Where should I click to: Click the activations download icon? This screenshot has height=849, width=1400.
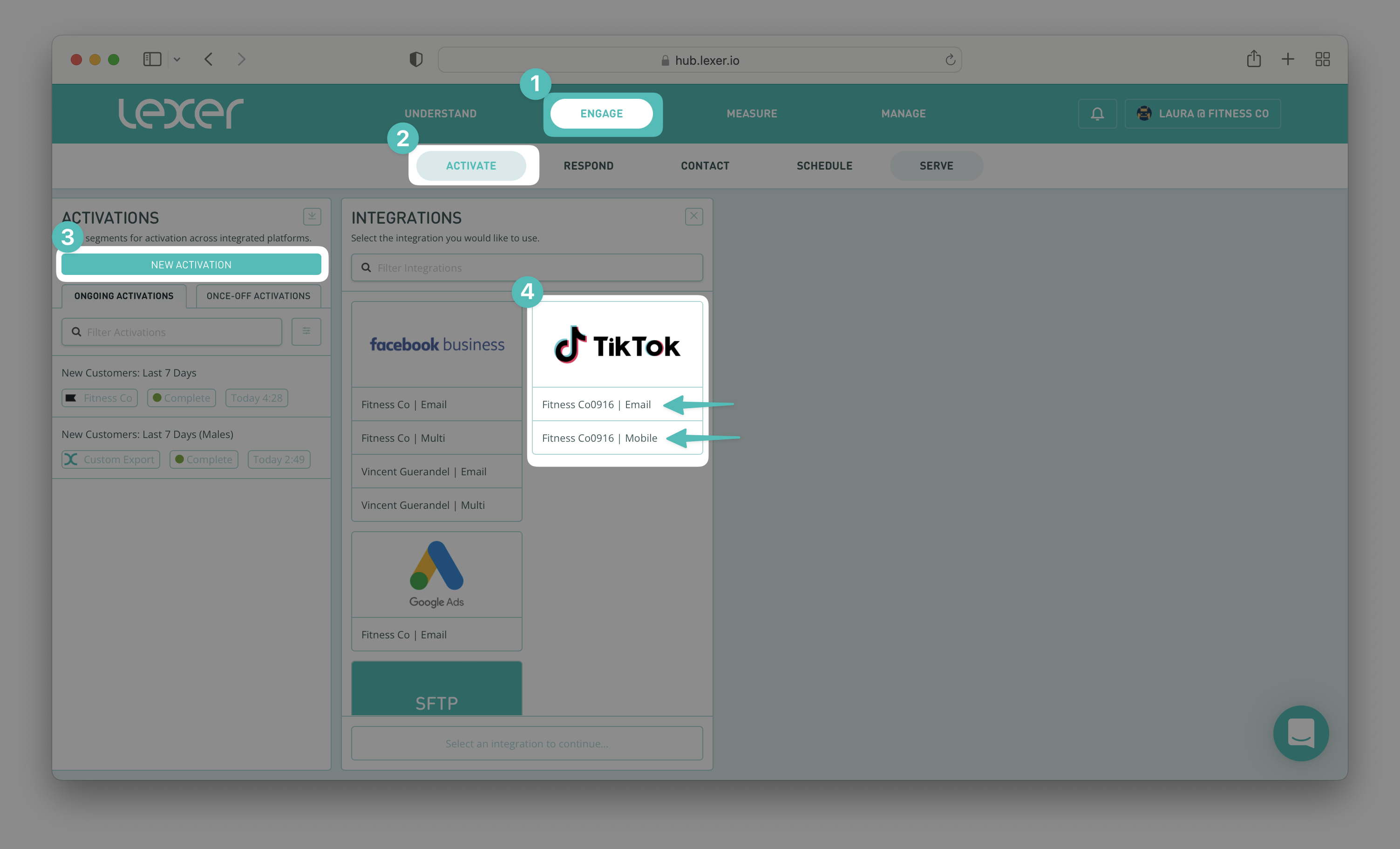312,216
